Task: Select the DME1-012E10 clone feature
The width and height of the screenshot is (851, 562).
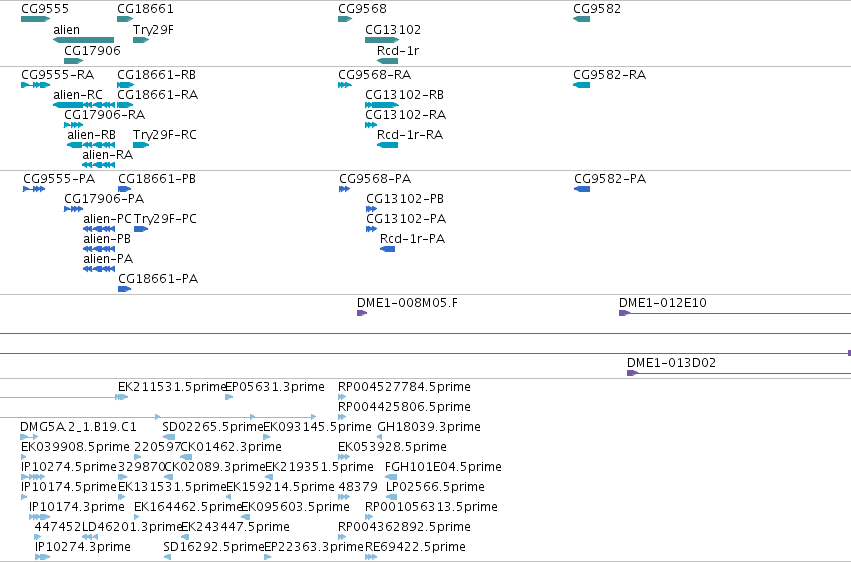Action: pyautogui.click(x=735, y=313)
